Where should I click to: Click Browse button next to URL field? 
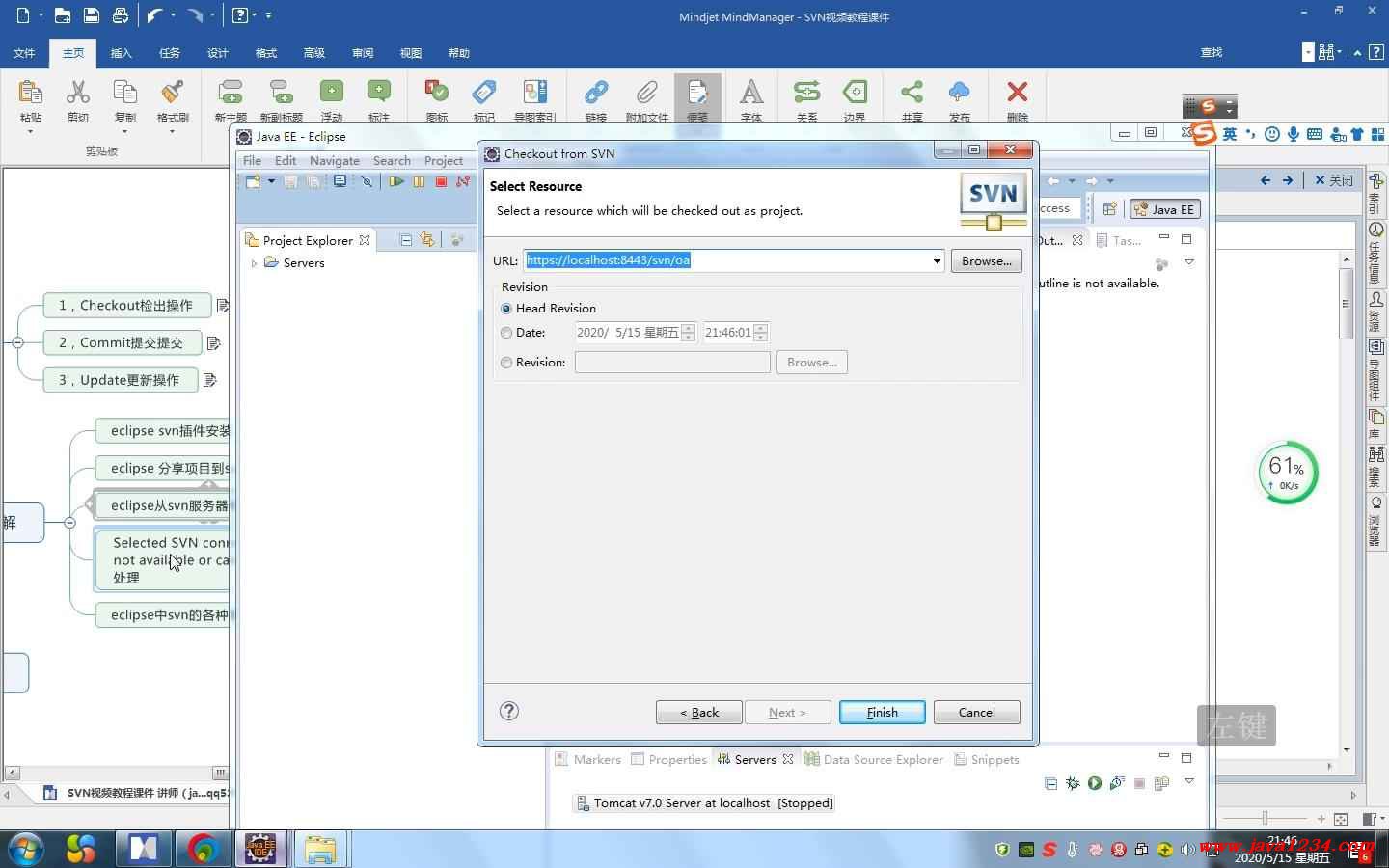pyautogui.click(x=986, y=260)
